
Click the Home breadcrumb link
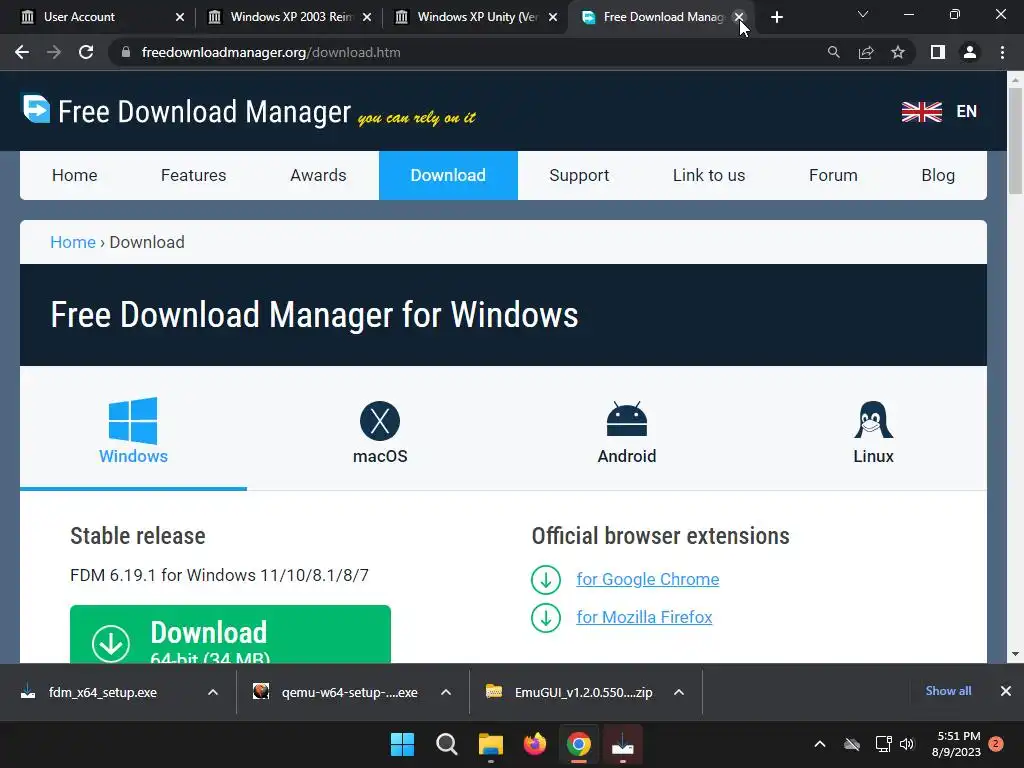click(x=72, y=242)
